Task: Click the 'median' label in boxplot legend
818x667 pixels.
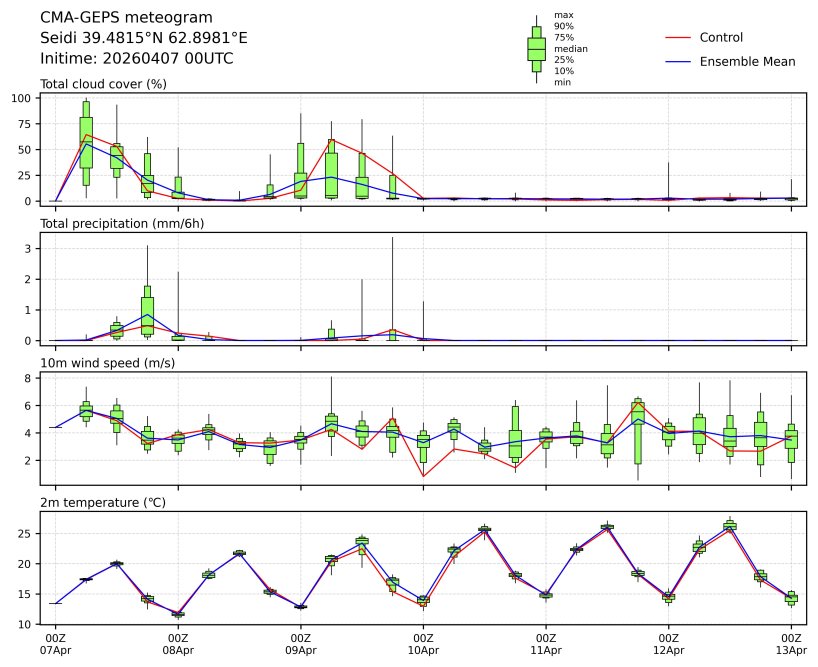Action: 570,48
